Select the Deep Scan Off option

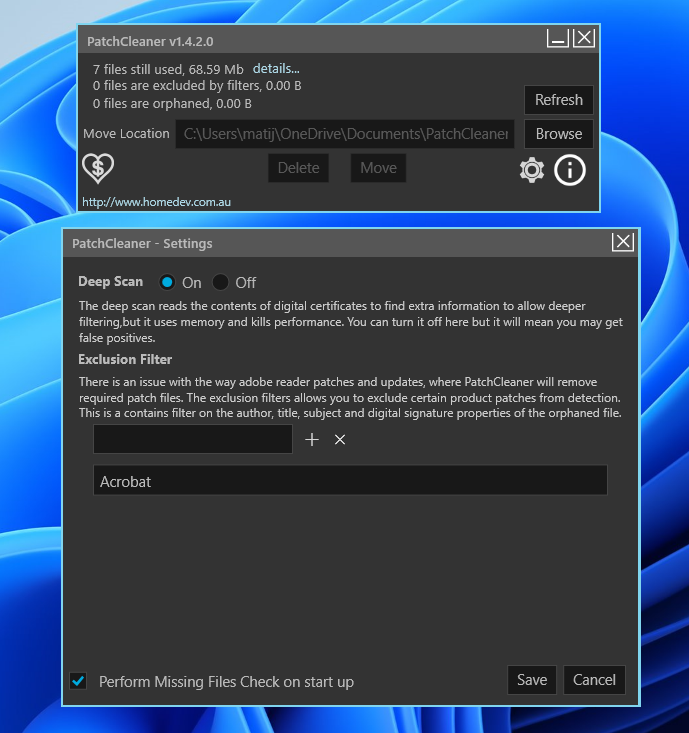click(x=220, y=283)
